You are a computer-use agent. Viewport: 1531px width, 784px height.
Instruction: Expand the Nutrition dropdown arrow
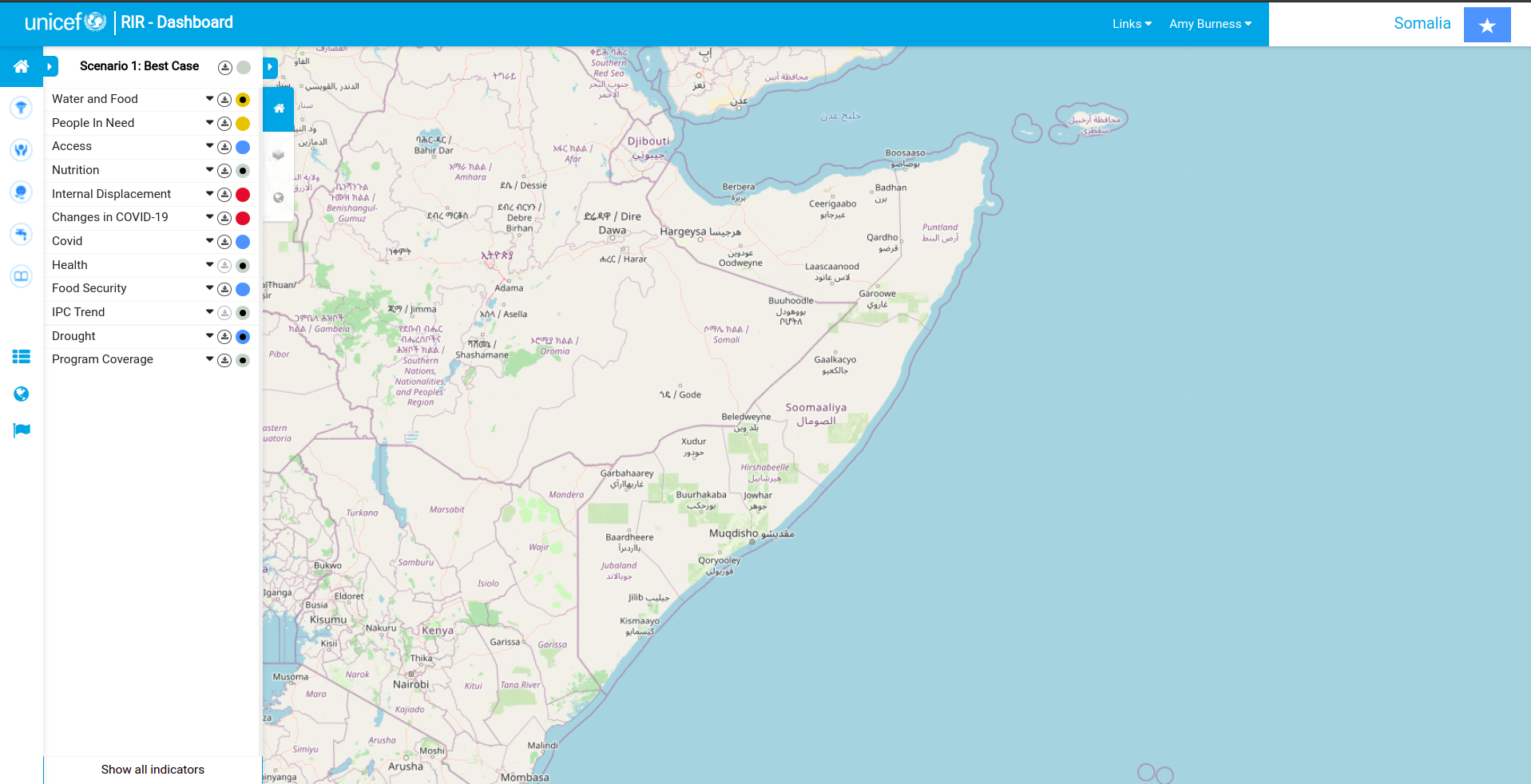pyautogui.click(x=209, y=170)
